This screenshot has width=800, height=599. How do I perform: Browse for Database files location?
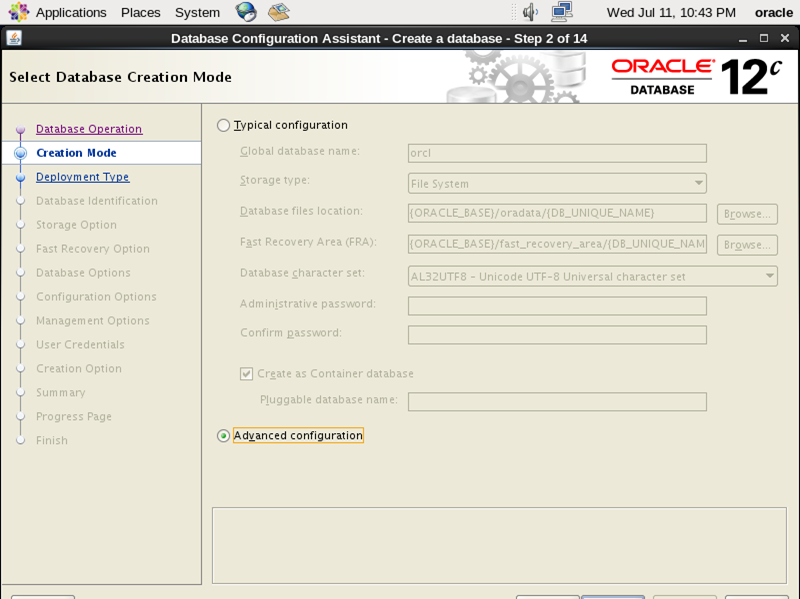[747, 214]
